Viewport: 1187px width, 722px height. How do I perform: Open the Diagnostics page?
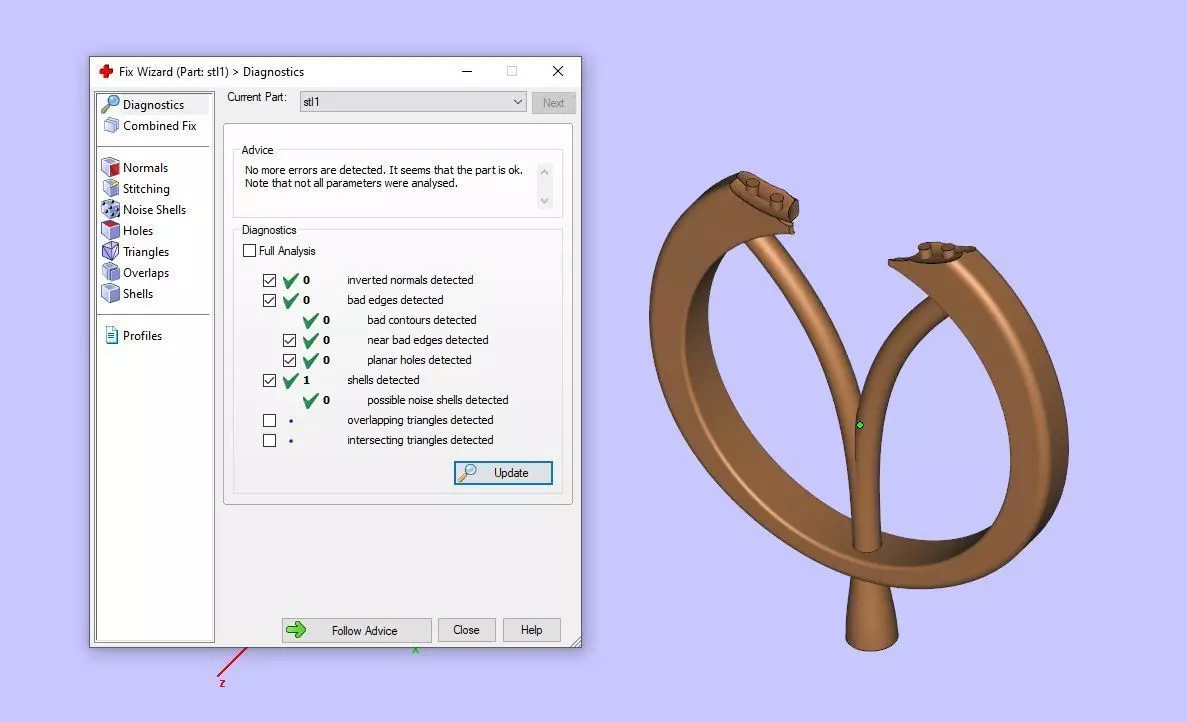[153, 104]
